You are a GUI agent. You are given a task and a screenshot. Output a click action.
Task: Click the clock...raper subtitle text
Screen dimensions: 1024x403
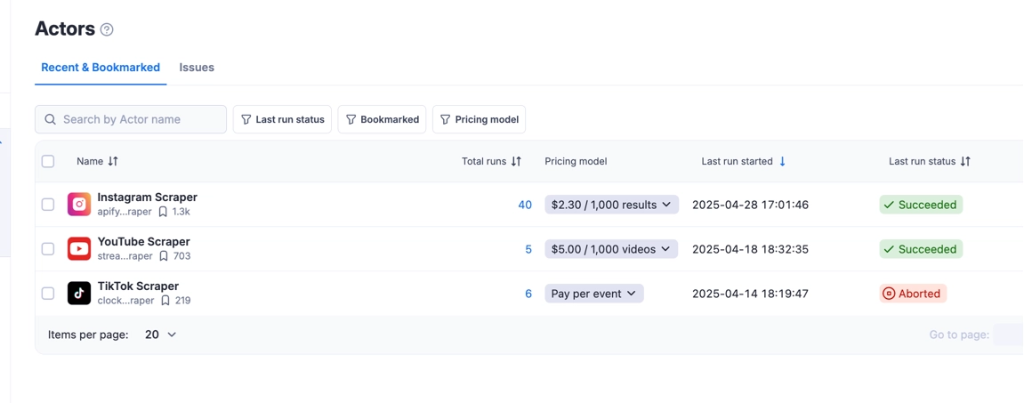(126, 300)
